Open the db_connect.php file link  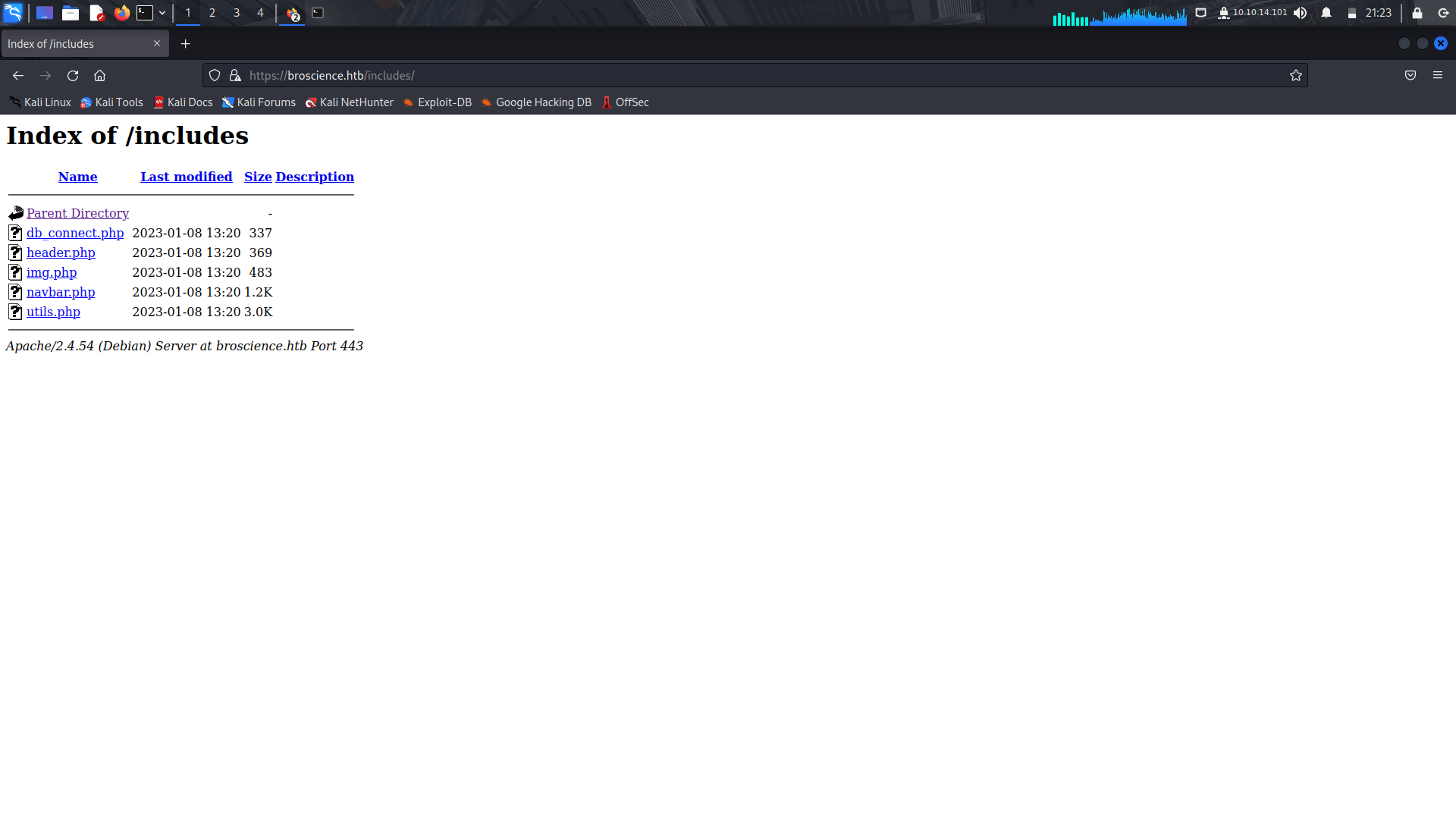pos(75,233)
